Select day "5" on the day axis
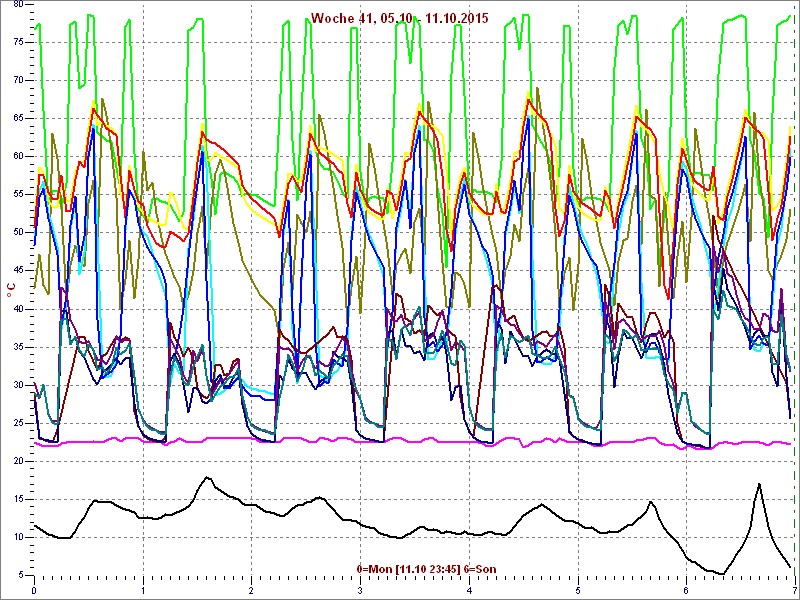This screenshot has height=600, width=800. 578,591
